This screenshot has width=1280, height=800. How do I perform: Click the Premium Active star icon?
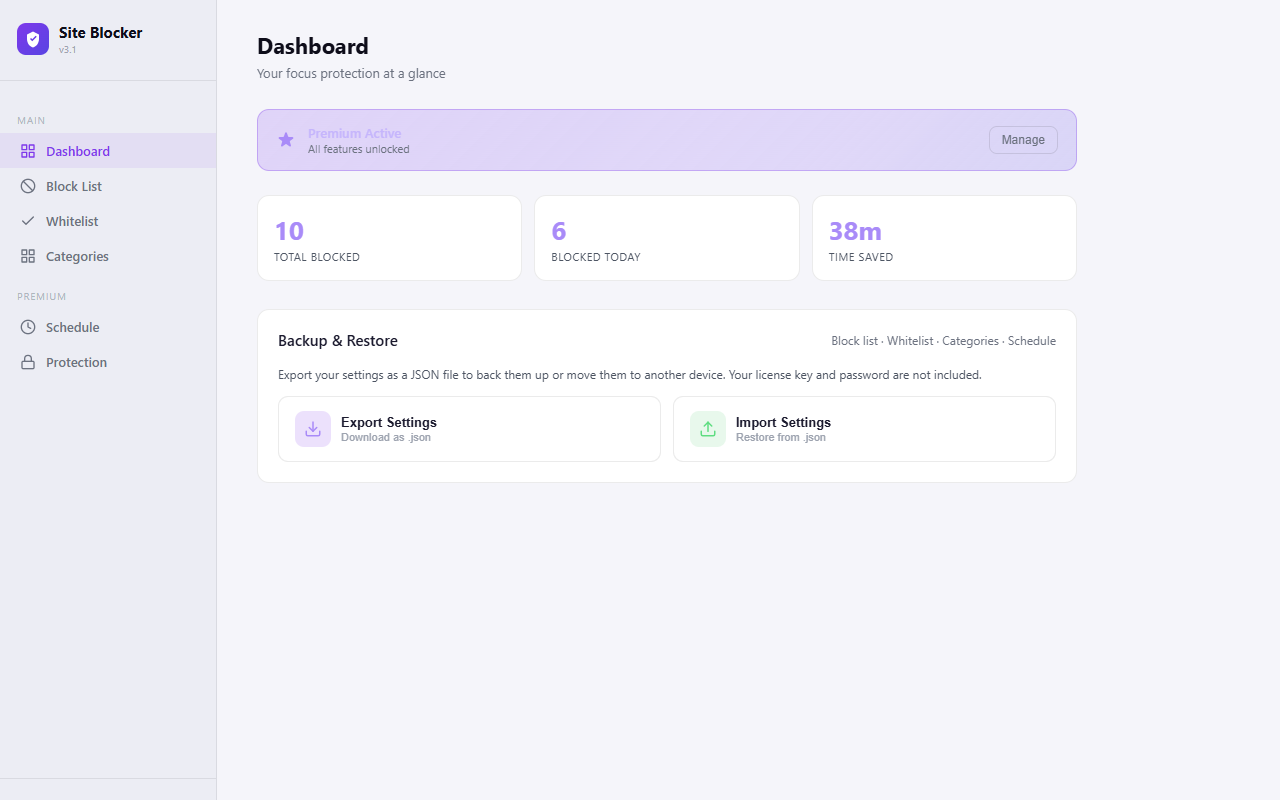tap(286, 140)
